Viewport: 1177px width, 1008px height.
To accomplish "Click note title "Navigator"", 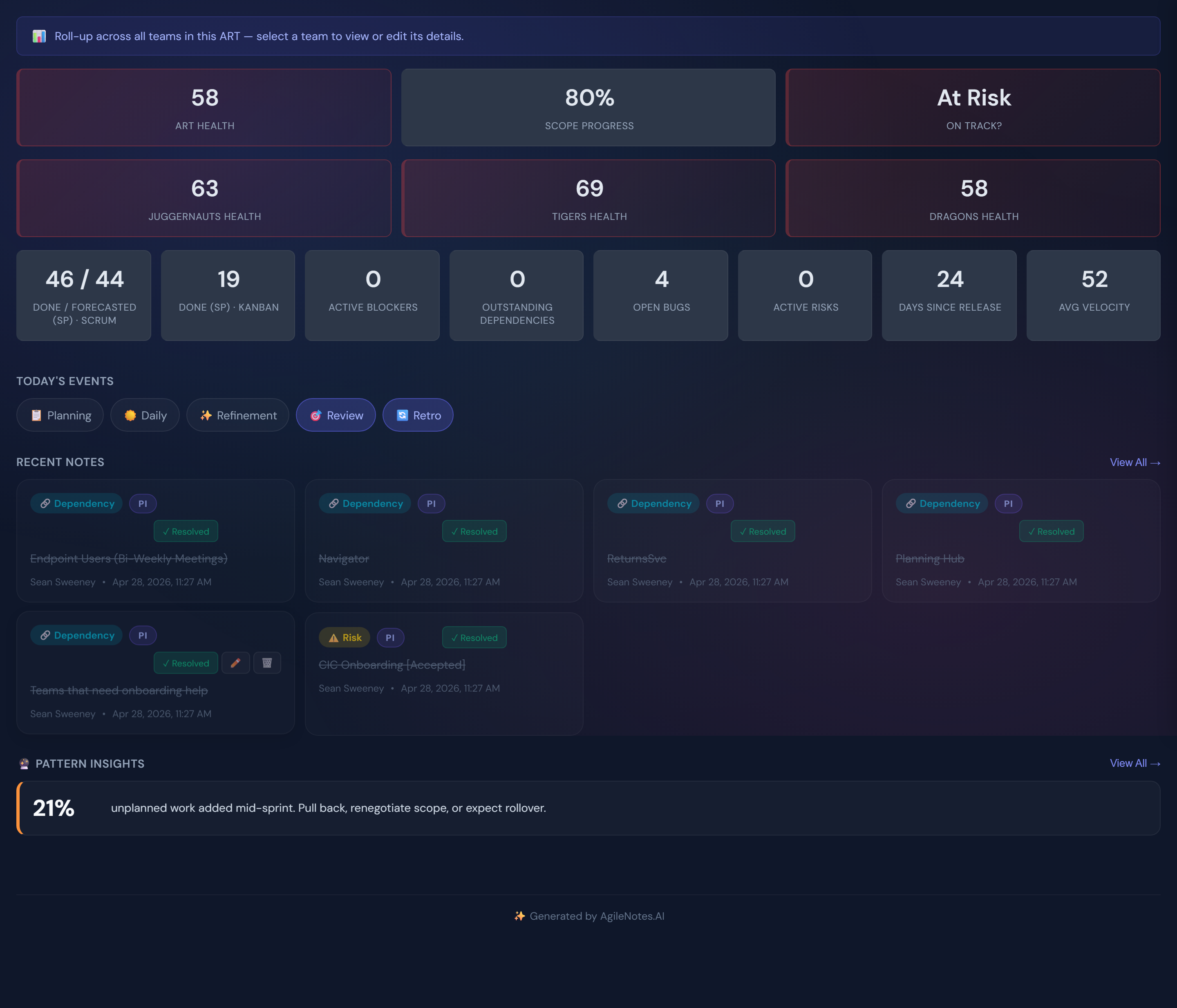I will pyautogui.click(x=344, y=558).
